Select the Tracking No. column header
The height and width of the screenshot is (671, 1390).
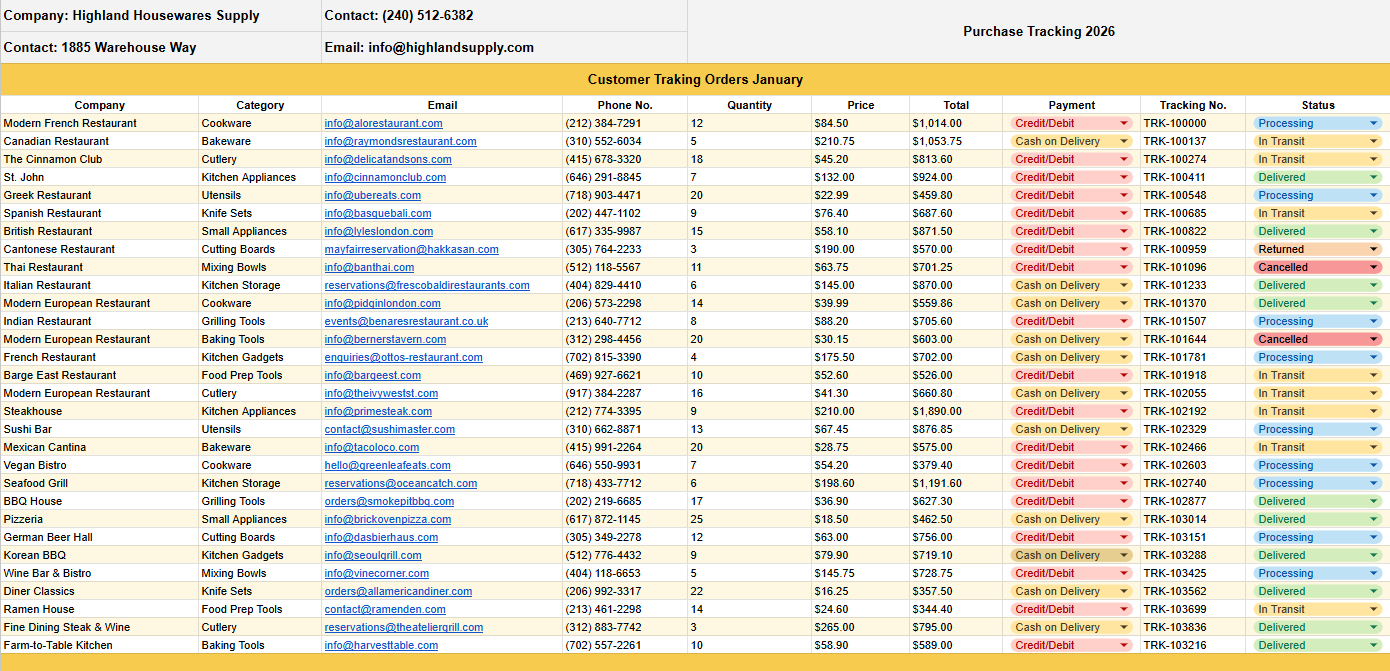[1193, 105]
